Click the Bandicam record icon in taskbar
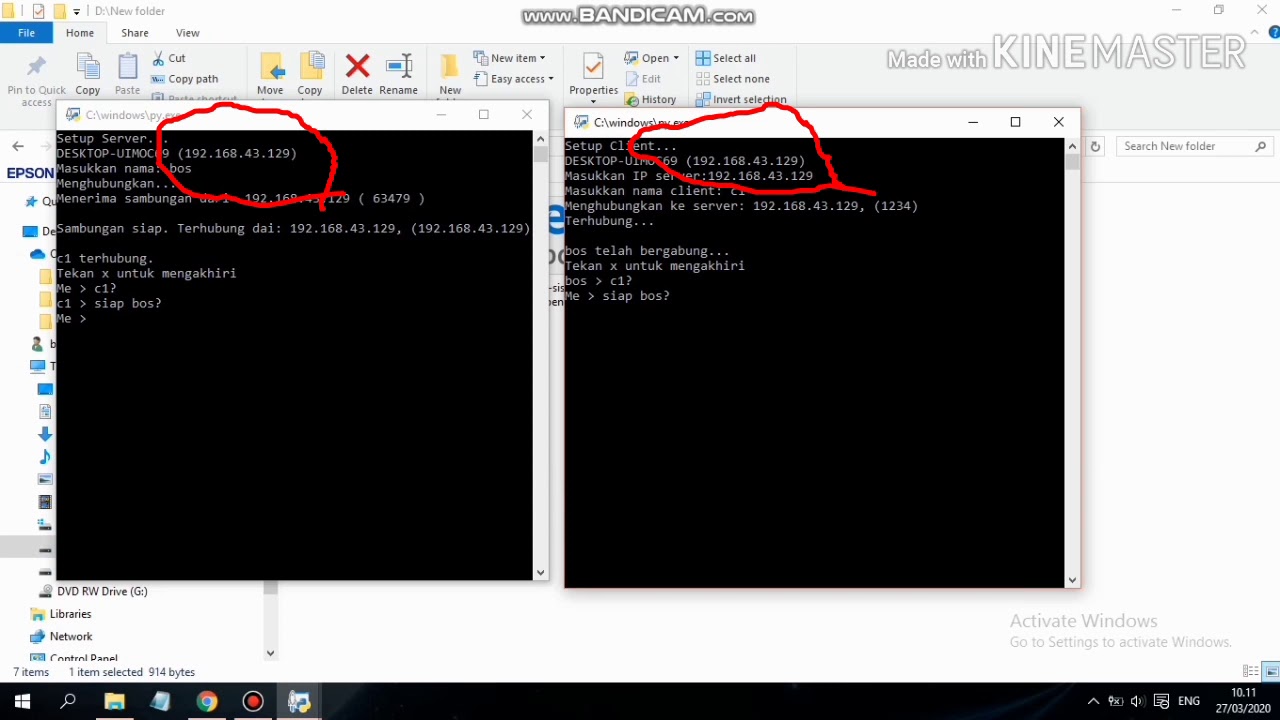Viewport: 1280px width, 720px height. point(252,701)
